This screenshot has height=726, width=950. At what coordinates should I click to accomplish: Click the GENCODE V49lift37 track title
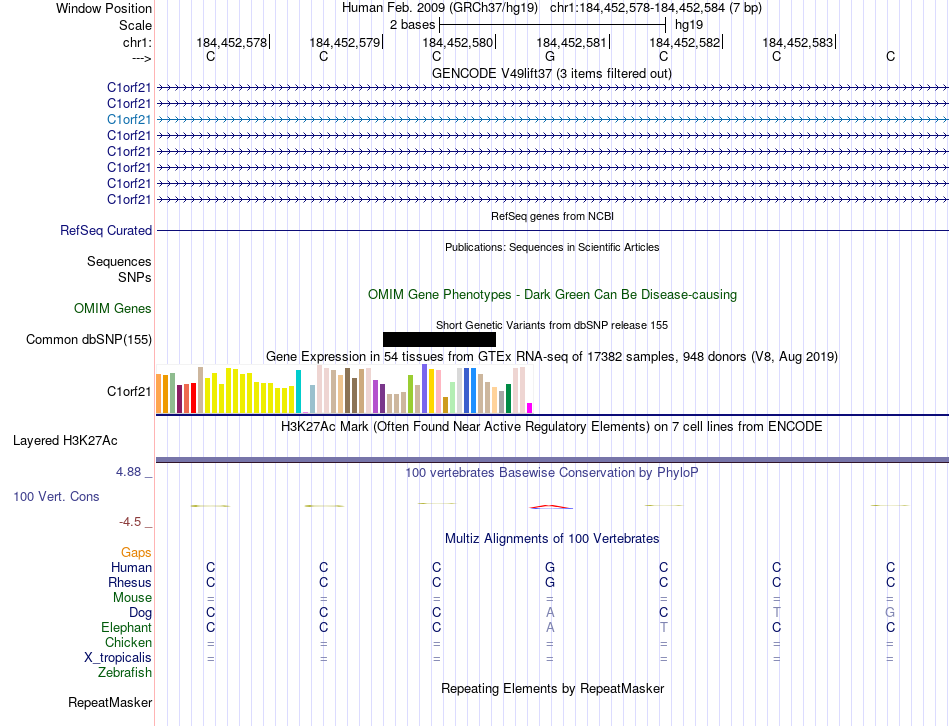point(551,74)
